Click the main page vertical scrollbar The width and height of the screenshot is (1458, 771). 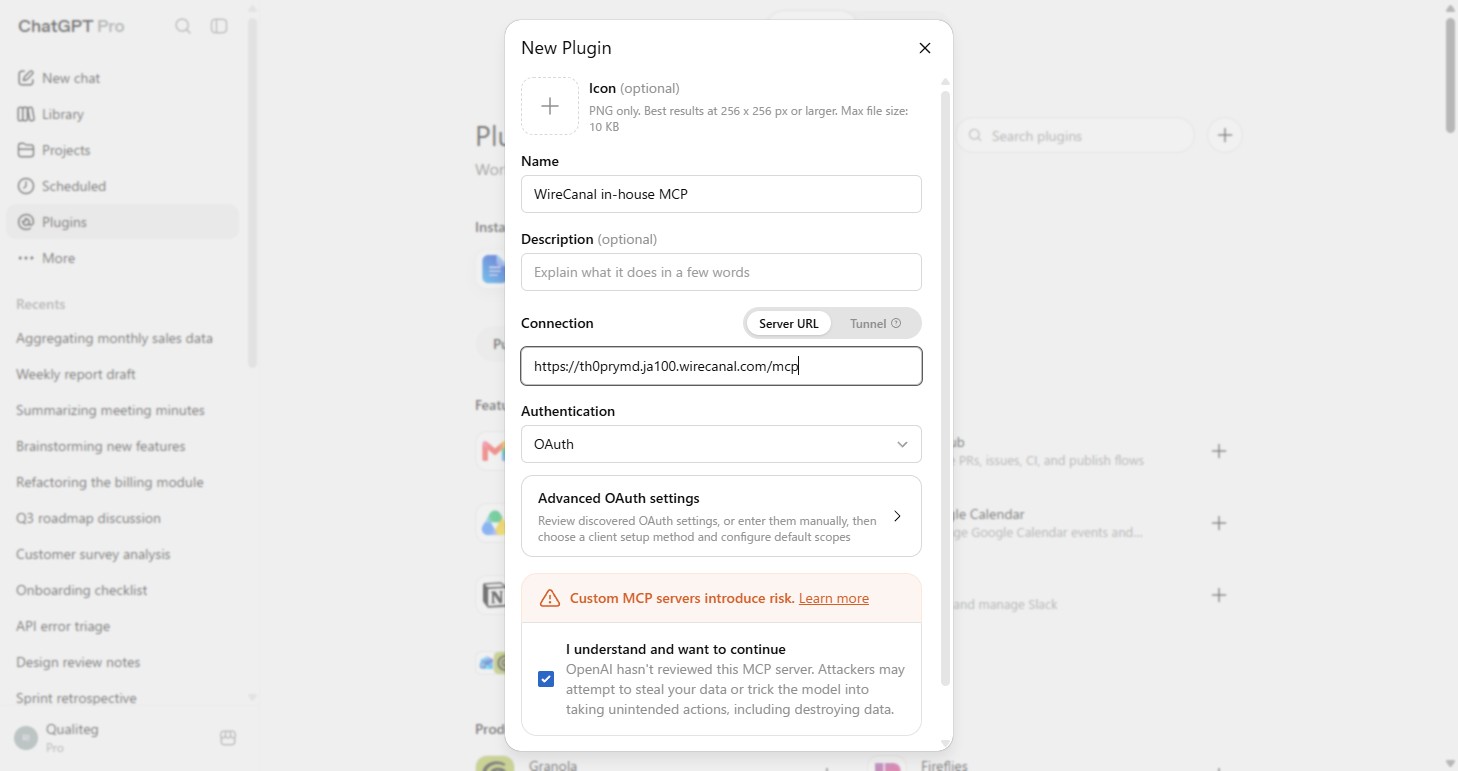[x=1450, y=75]
